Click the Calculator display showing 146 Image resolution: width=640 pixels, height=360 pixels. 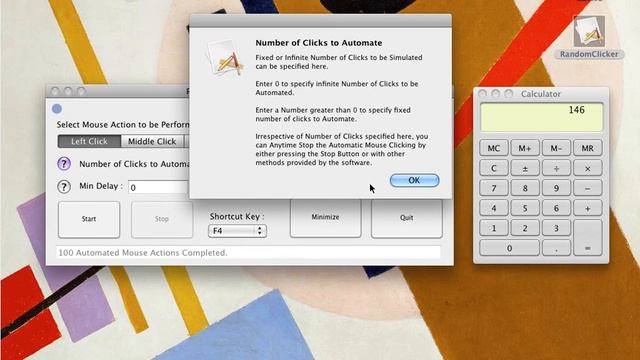tap(541, 117)
